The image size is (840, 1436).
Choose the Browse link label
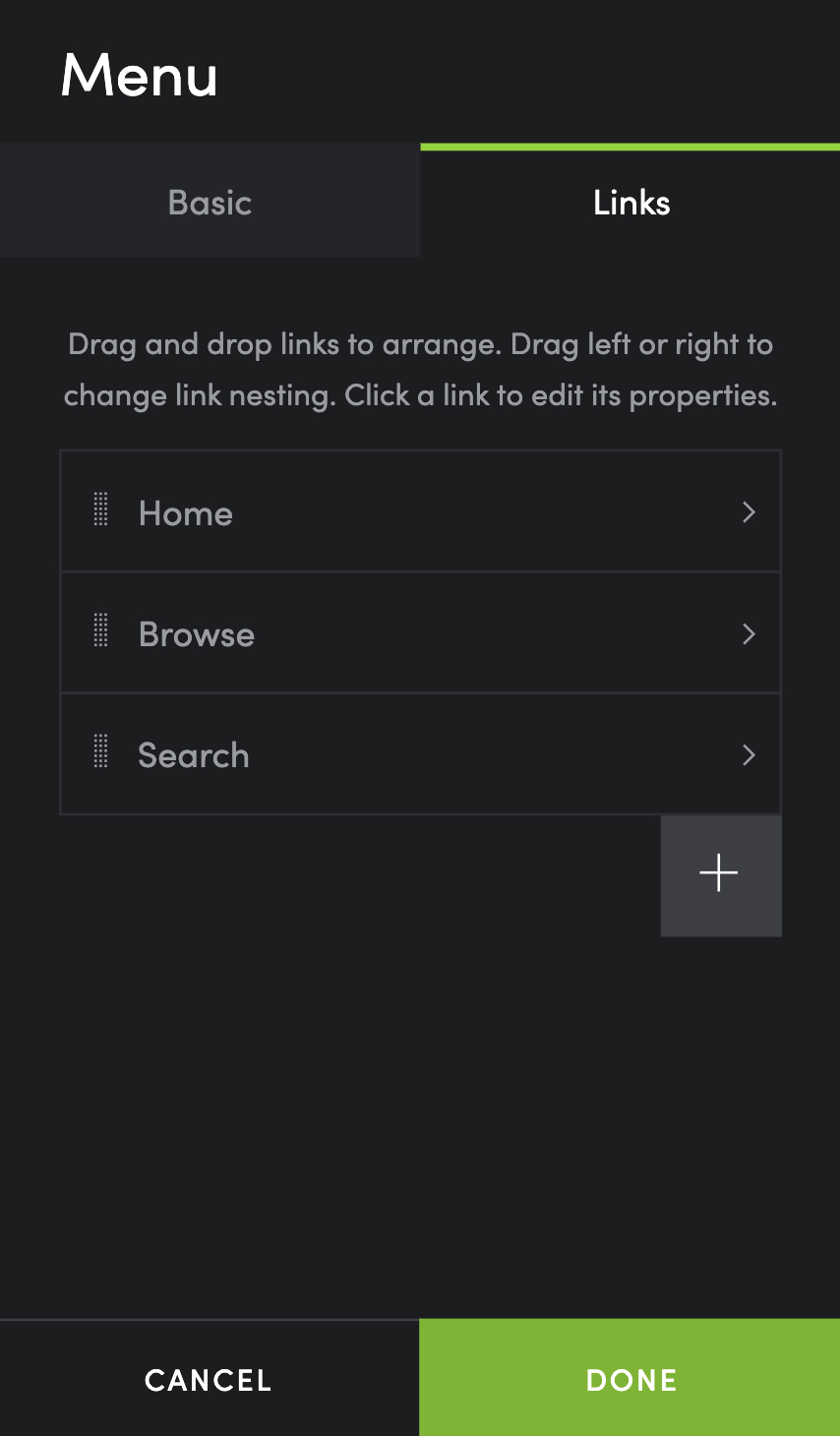pos(197,634)
